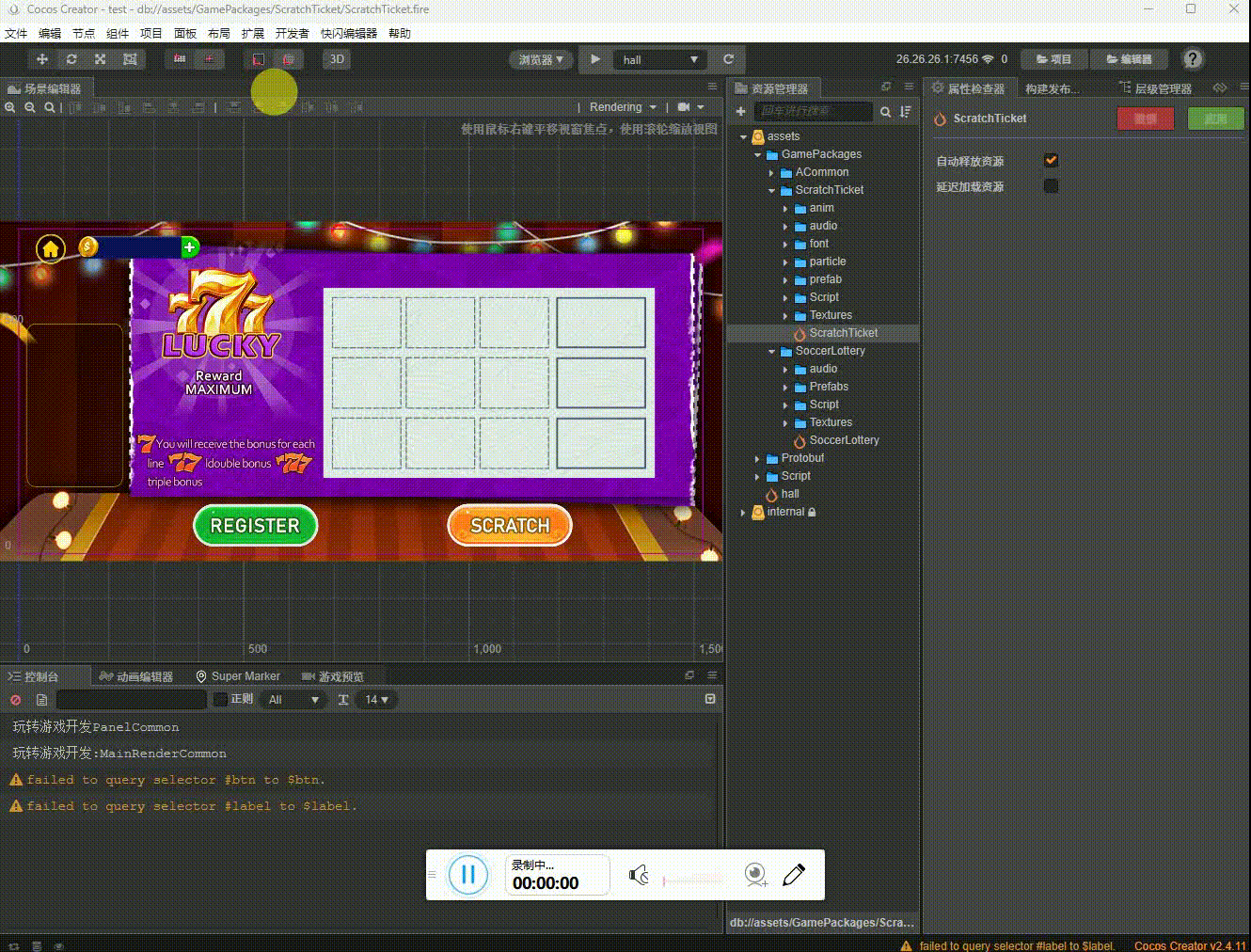Screen dimensions: 1251x952
Task: Clear the console log
Action: coord(15,700)
